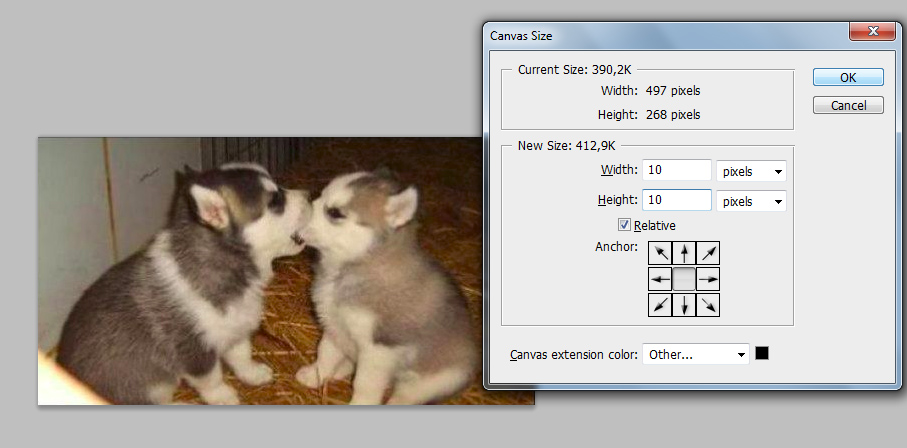Expand the Canvas extension color dropdown
The width and height of the screenshot is (907, 448).
pyautogui.click(x=696, y=354)
